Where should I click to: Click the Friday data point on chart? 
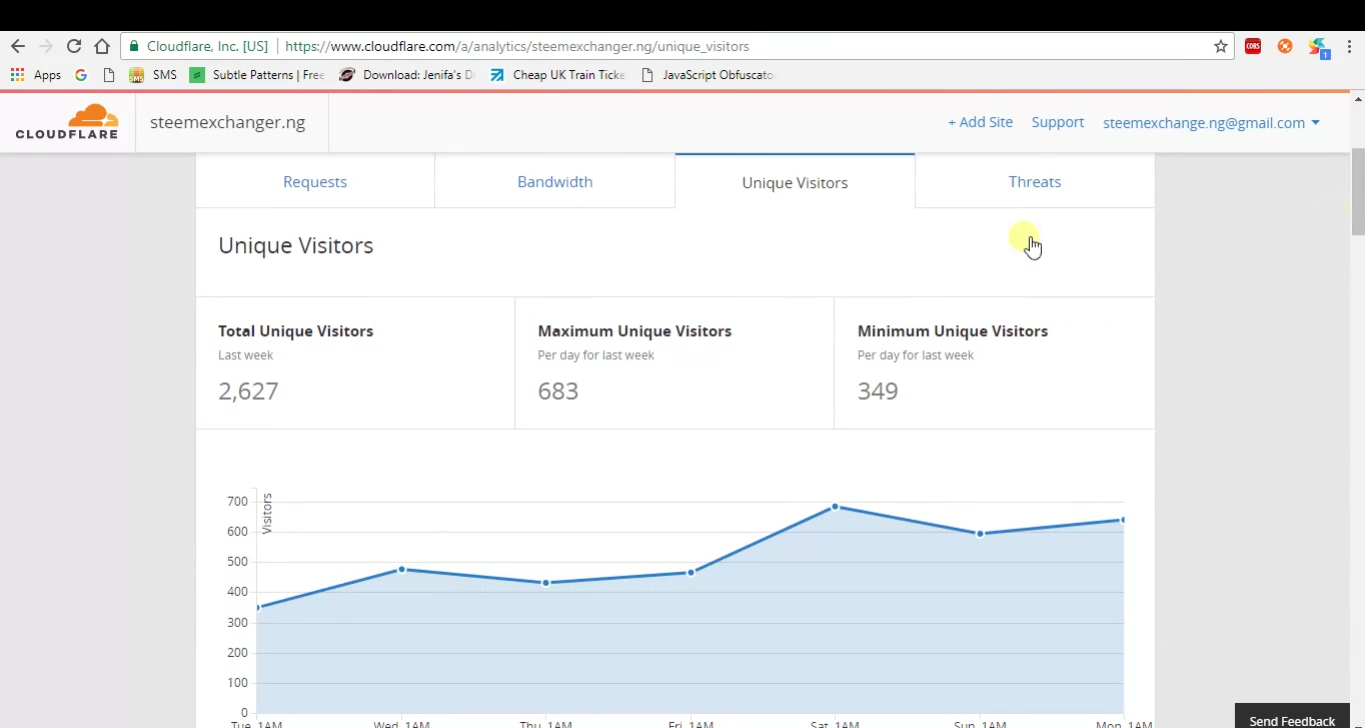coord(691,572)
